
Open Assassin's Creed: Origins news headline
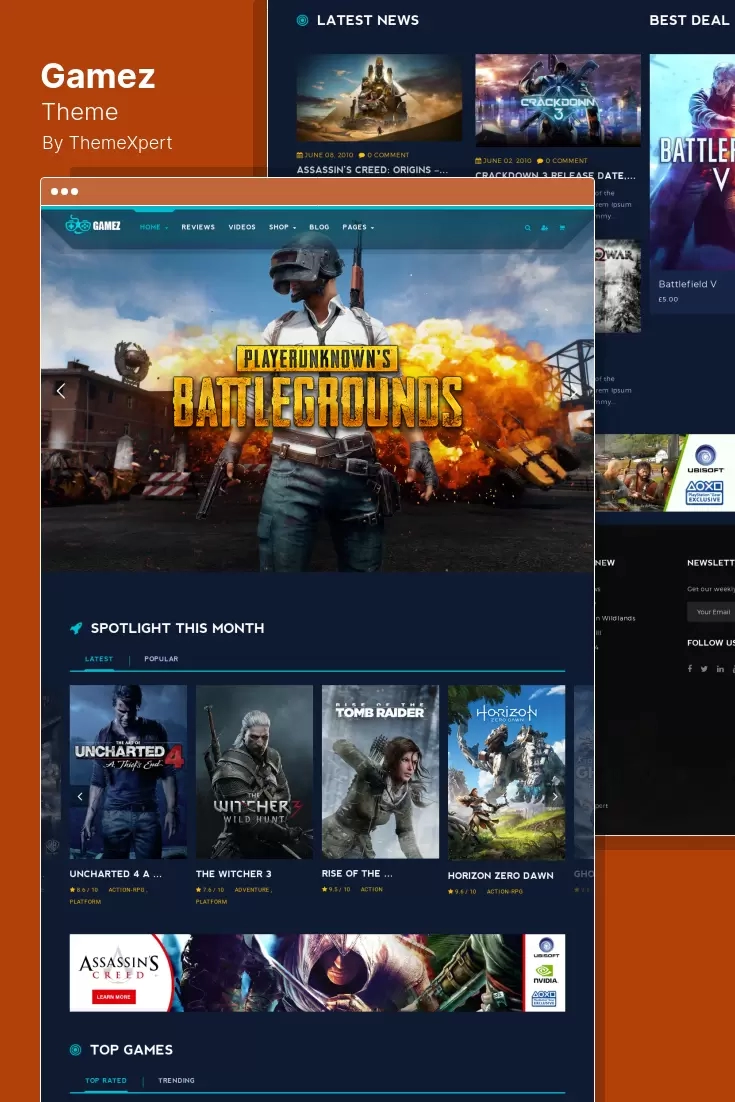click(372, 170)
